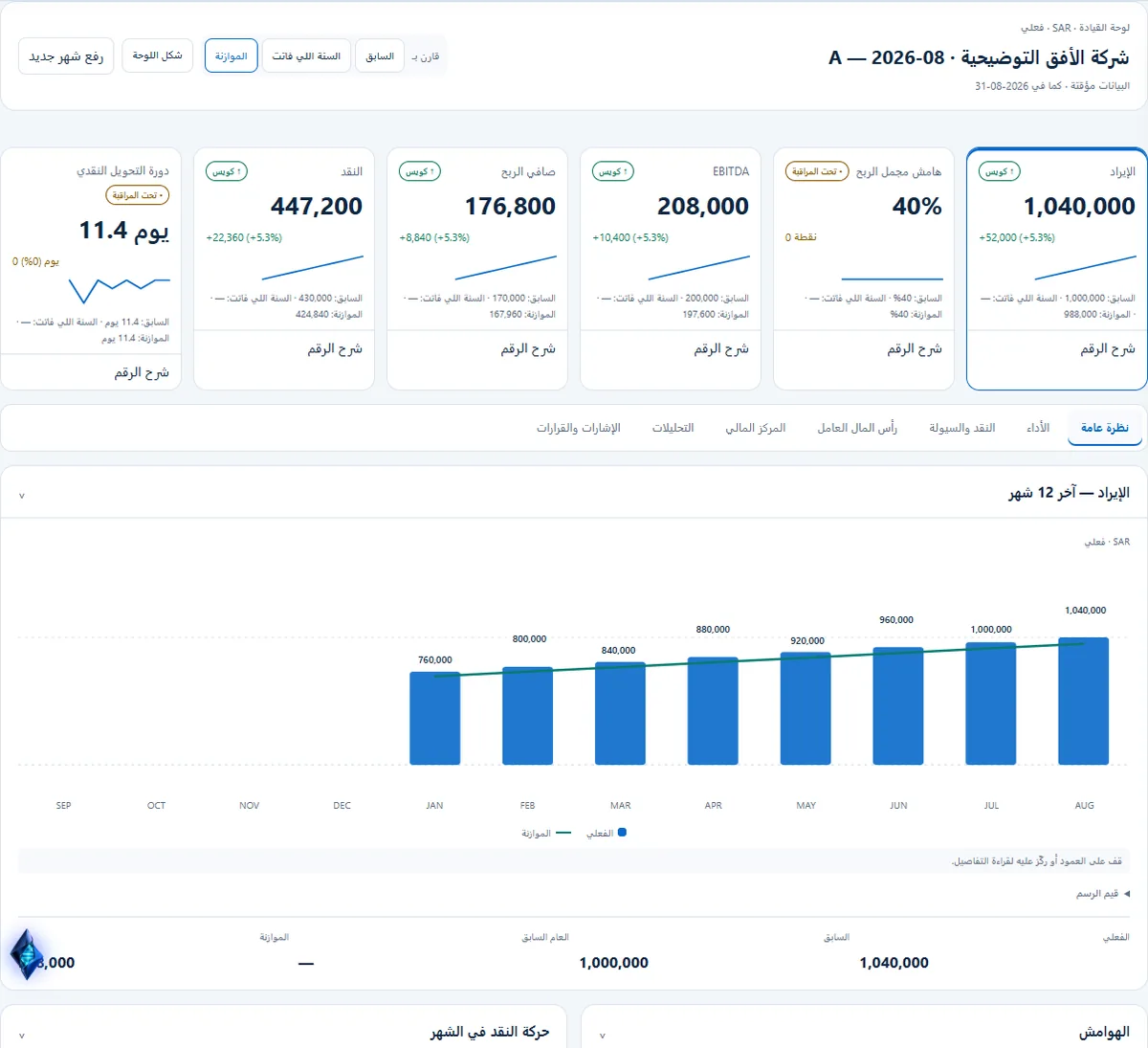Click the EBITDA value 208,000
The image size is (1148, 1048).
pyautogui.click(x=703, y=206)
